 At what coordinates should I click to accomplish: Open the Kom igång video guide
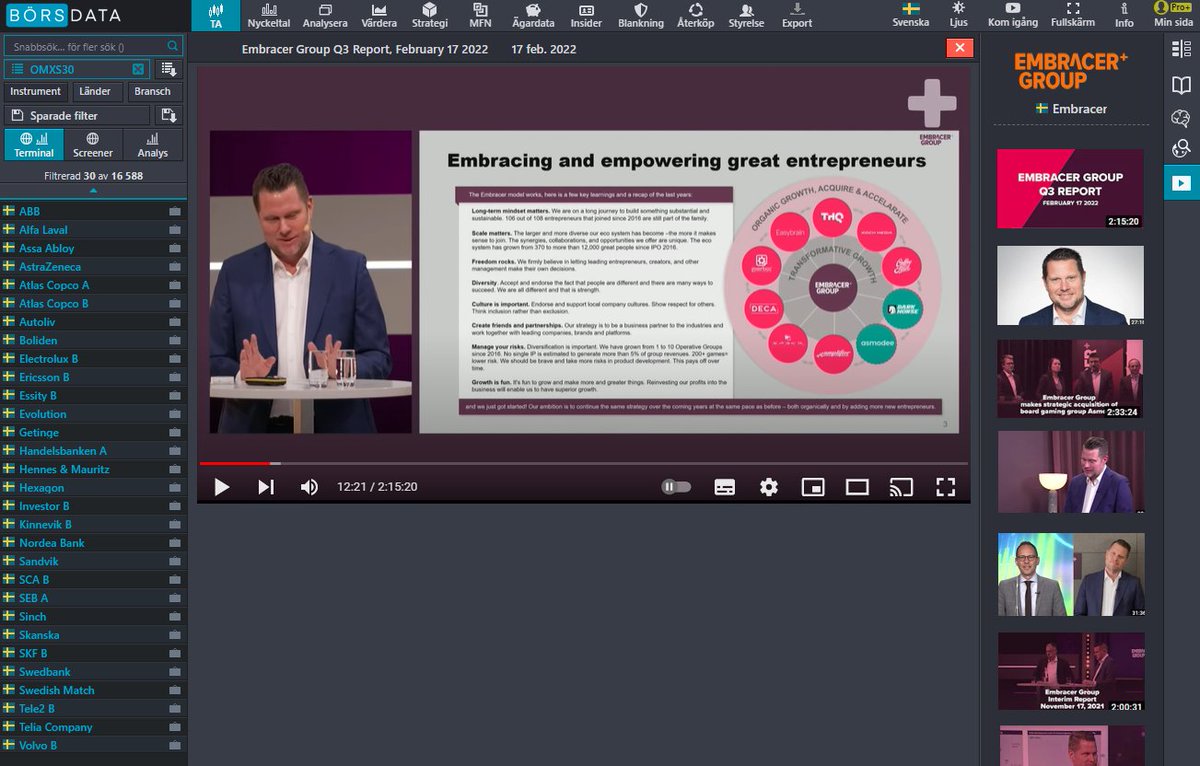(1012, 15)
